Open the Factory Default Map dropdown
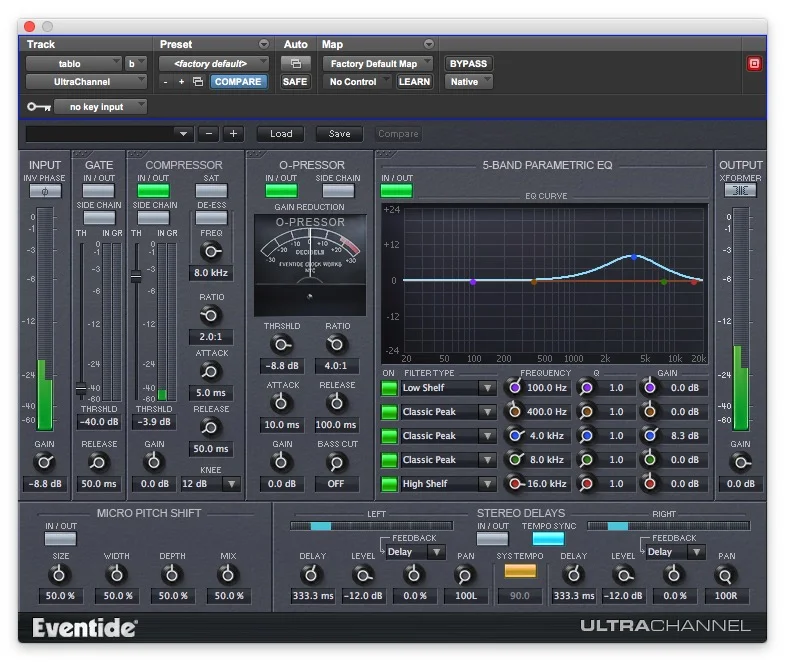This screenshot has height=671, width=794. click(378, 64)
